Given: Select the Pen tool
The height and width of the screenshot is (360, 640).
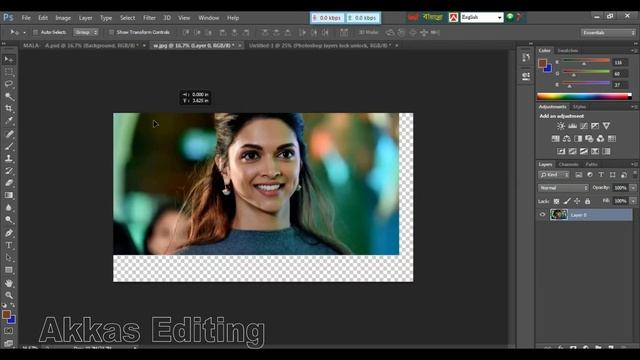Looking at the screenshot, I should (x=9, y=233).
